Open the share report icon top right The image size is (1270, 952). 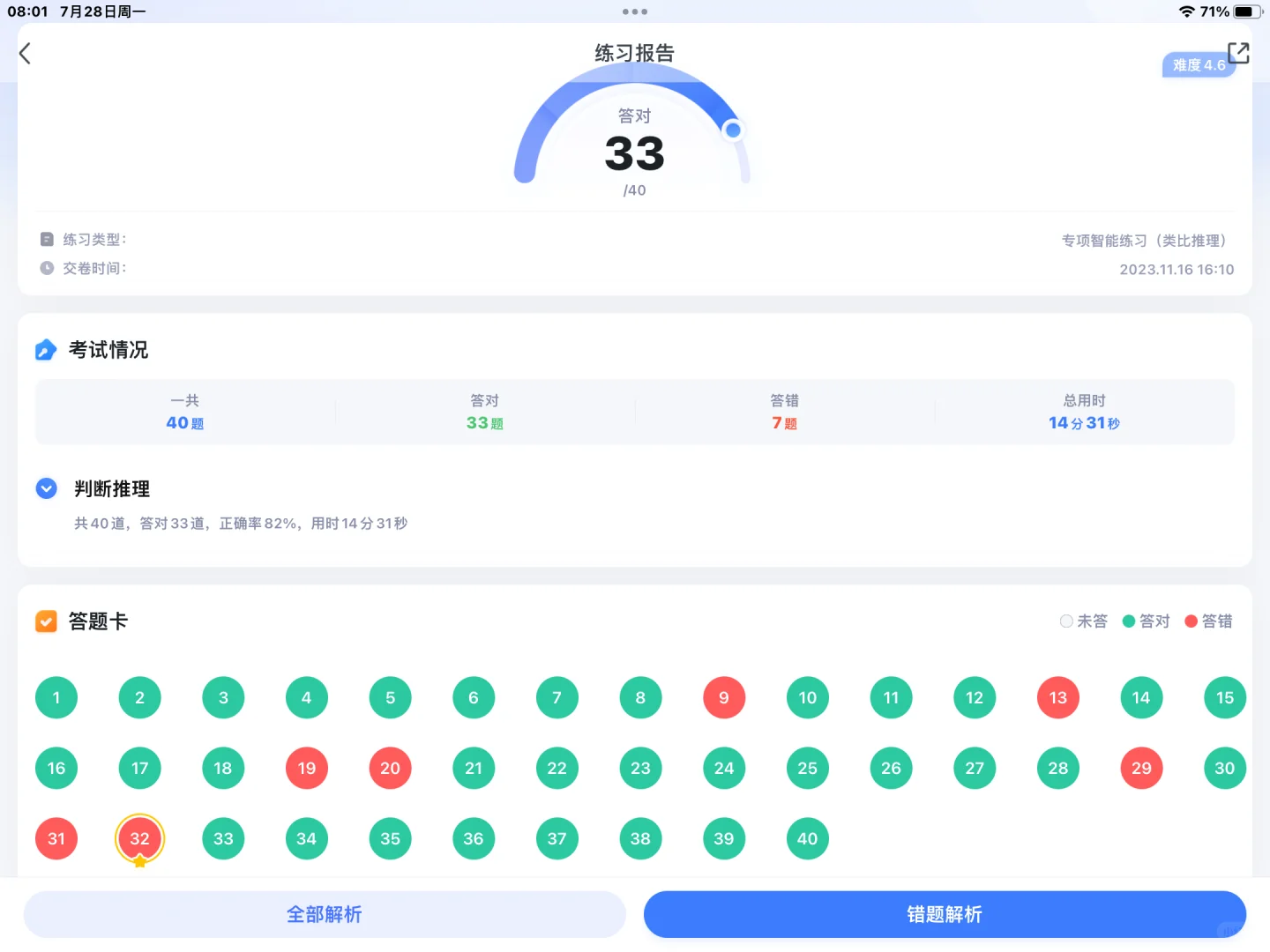click(x=1239, y=53)
